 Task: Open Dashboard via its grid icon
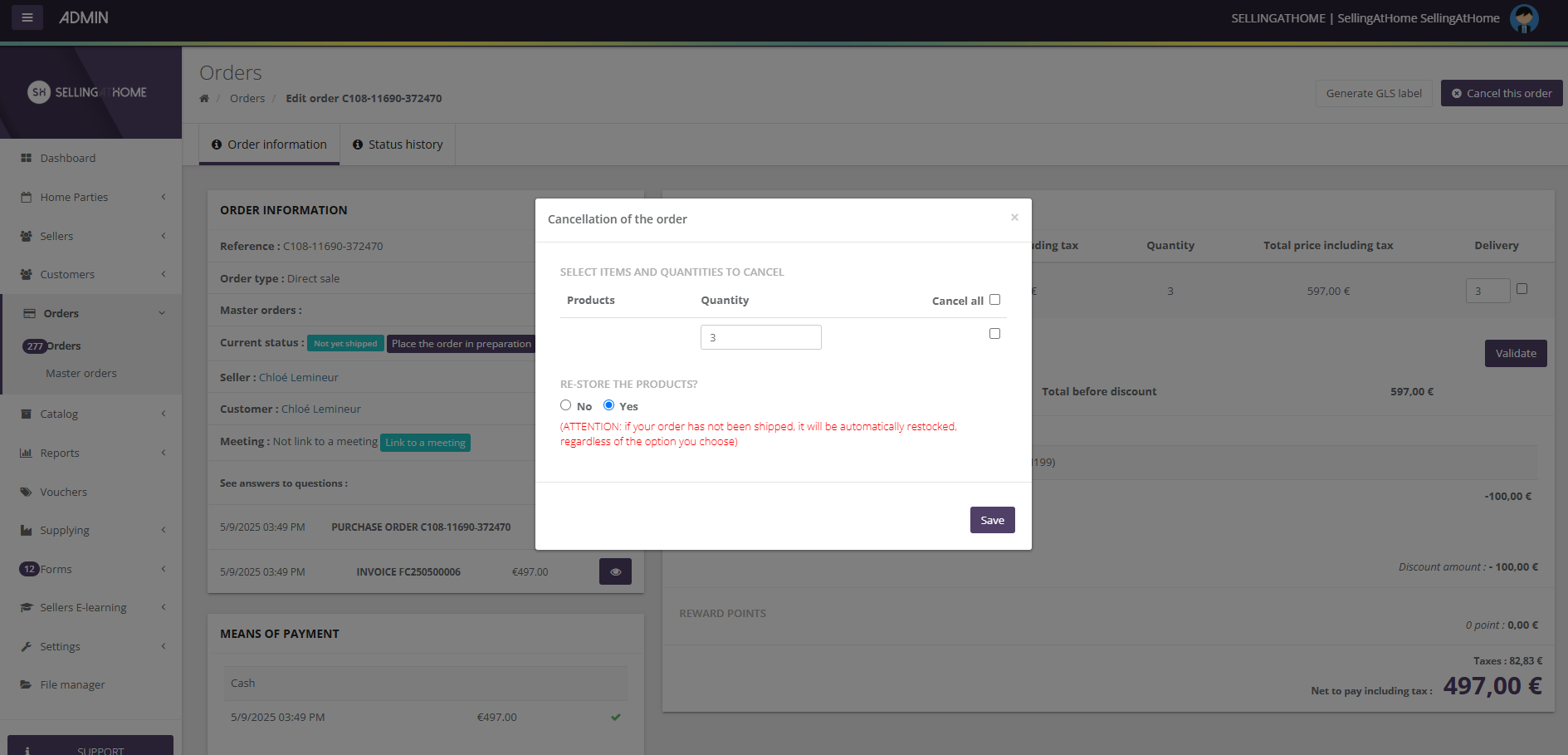click(x=26, y=158)
